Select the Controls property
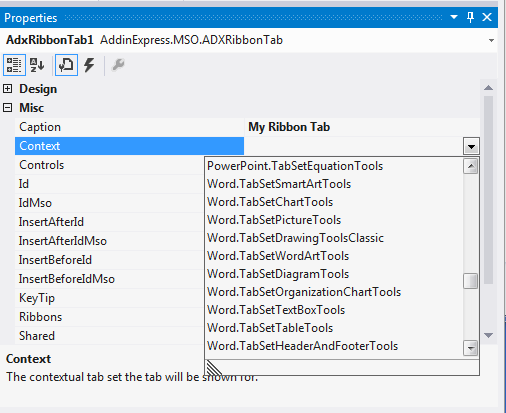 (x=110, y=165)
